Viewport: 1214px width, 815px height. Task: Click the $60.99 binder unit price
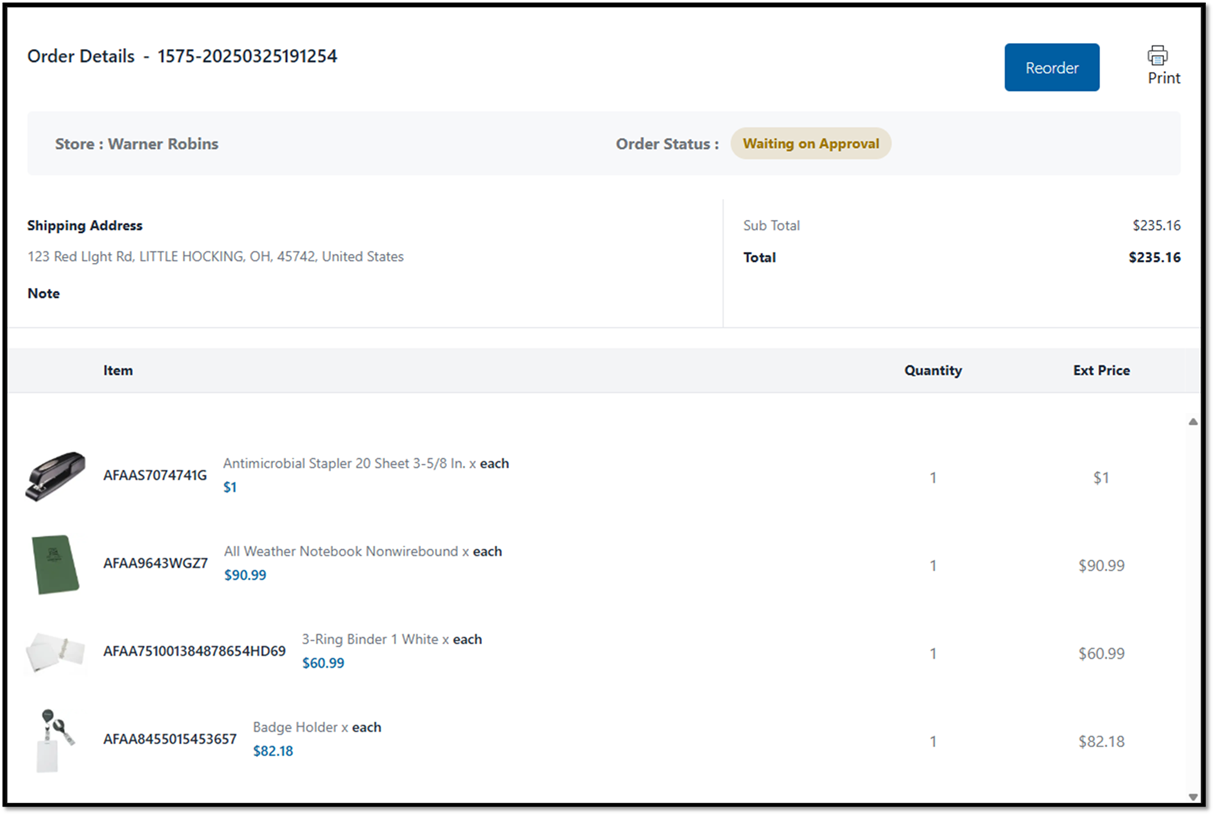click(323, 664)
